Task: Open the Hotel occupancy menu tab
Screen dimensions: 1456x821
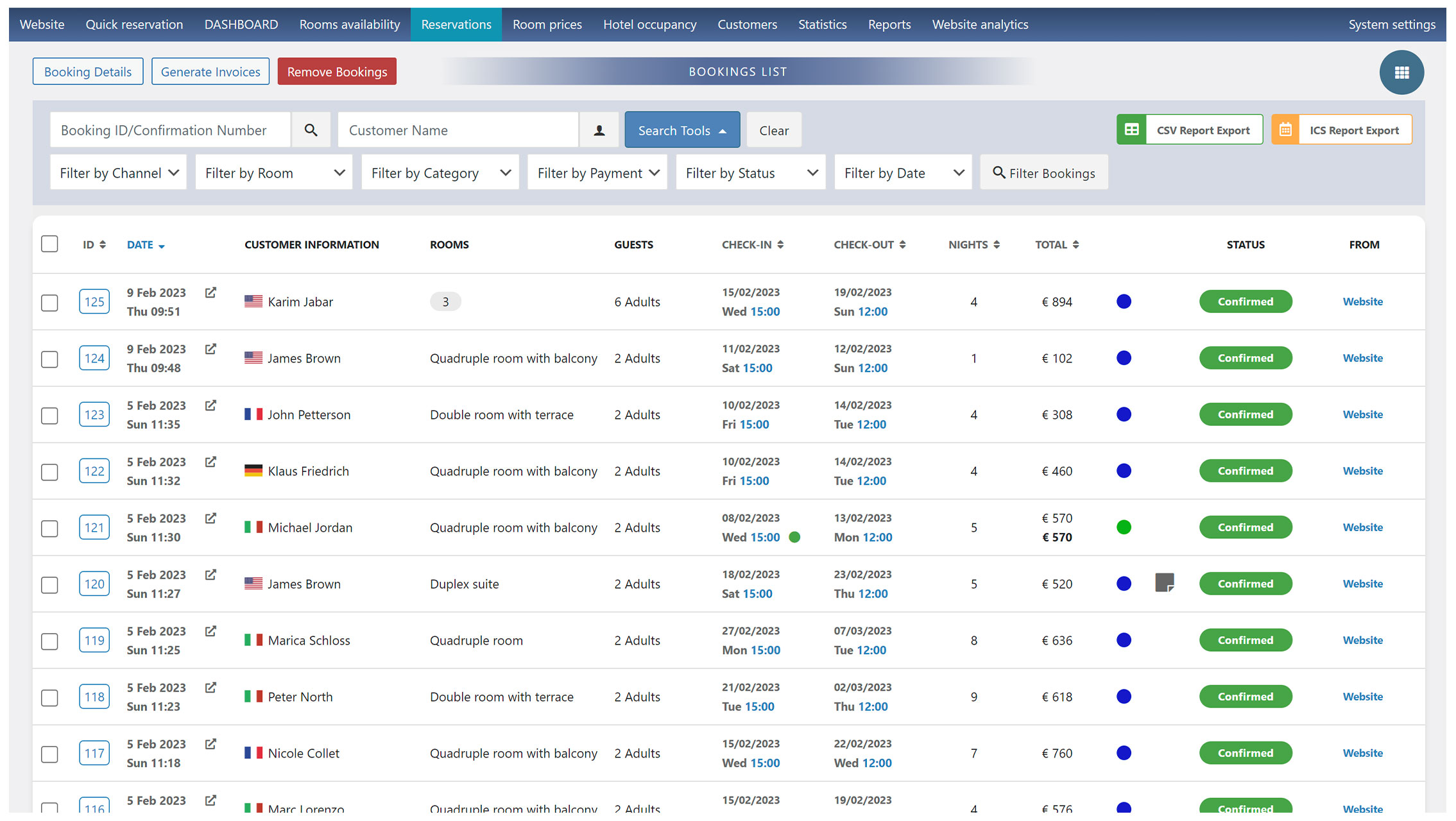Action: click(649, 24)
